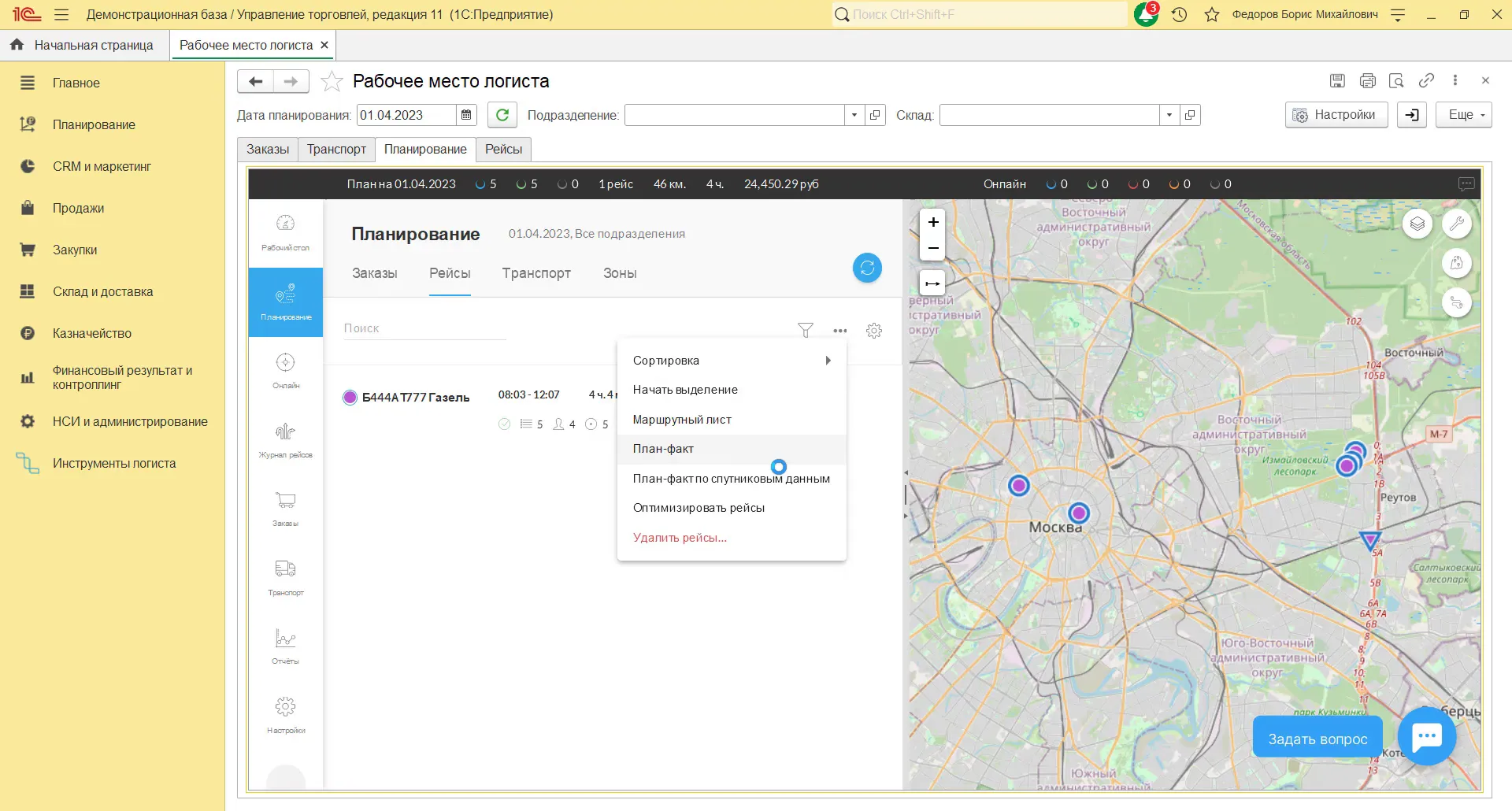The image size is (1512, 811).
Task: Open the list settings gear icon
Action: 874,331
